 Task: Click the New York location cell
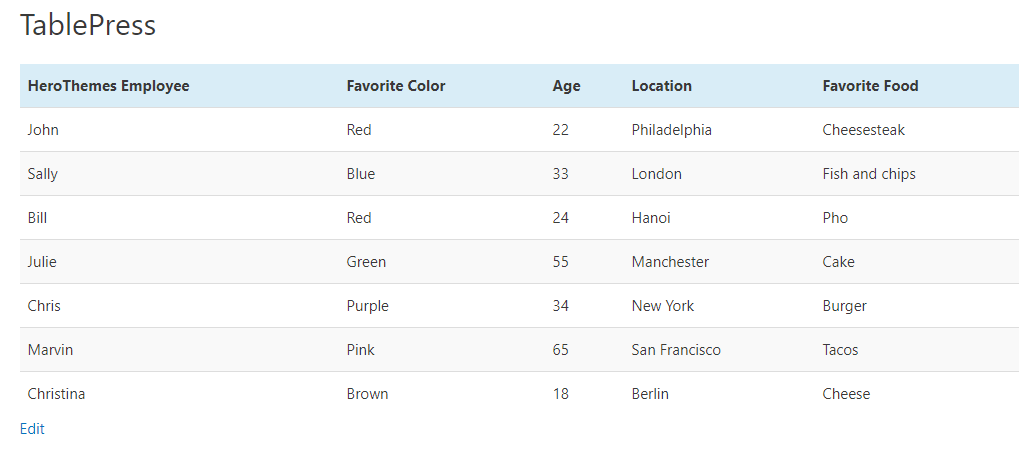tap(662, 306)
